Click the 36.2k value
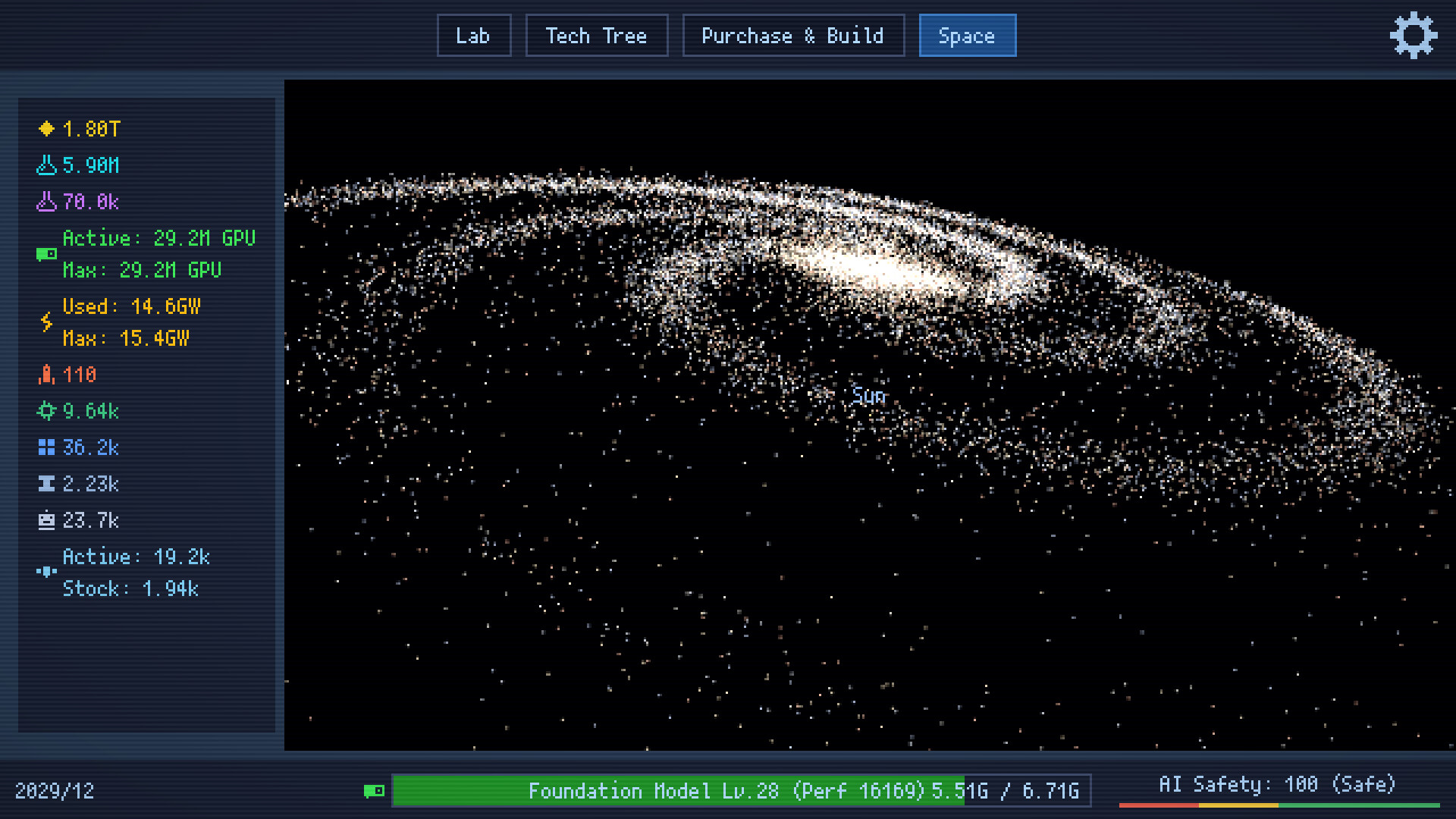Viewport: 1456px width, 819px height. (x=91, y=447)
